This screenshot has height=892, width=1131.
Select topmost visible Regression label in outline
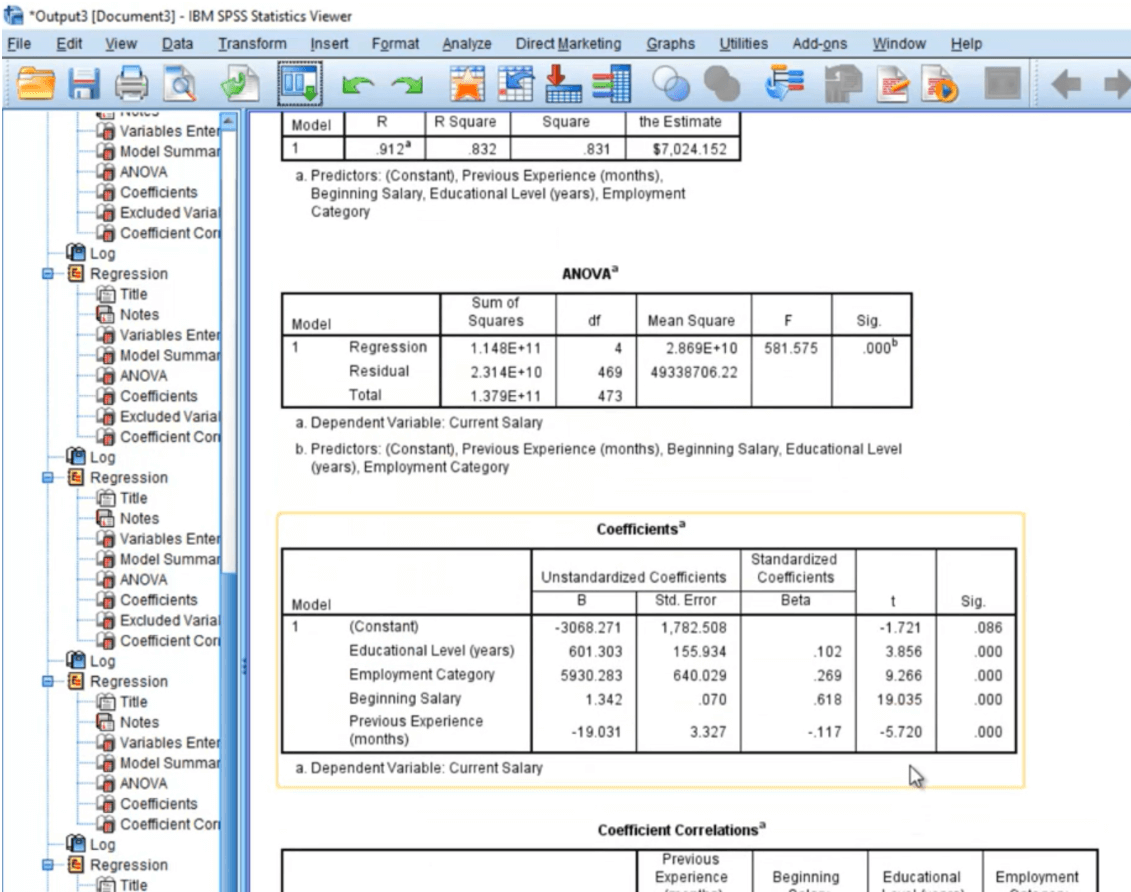click(x=128, y=274)
